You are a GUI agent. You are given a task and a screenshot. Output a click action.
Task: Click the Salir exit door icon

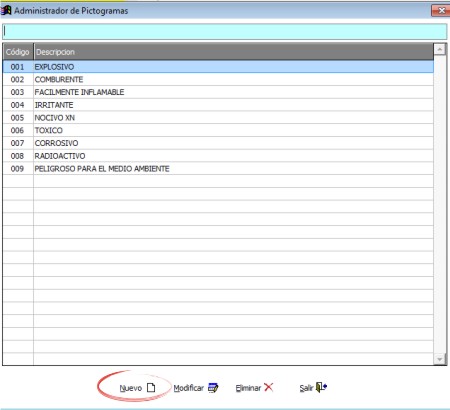[x=321, y=387]
